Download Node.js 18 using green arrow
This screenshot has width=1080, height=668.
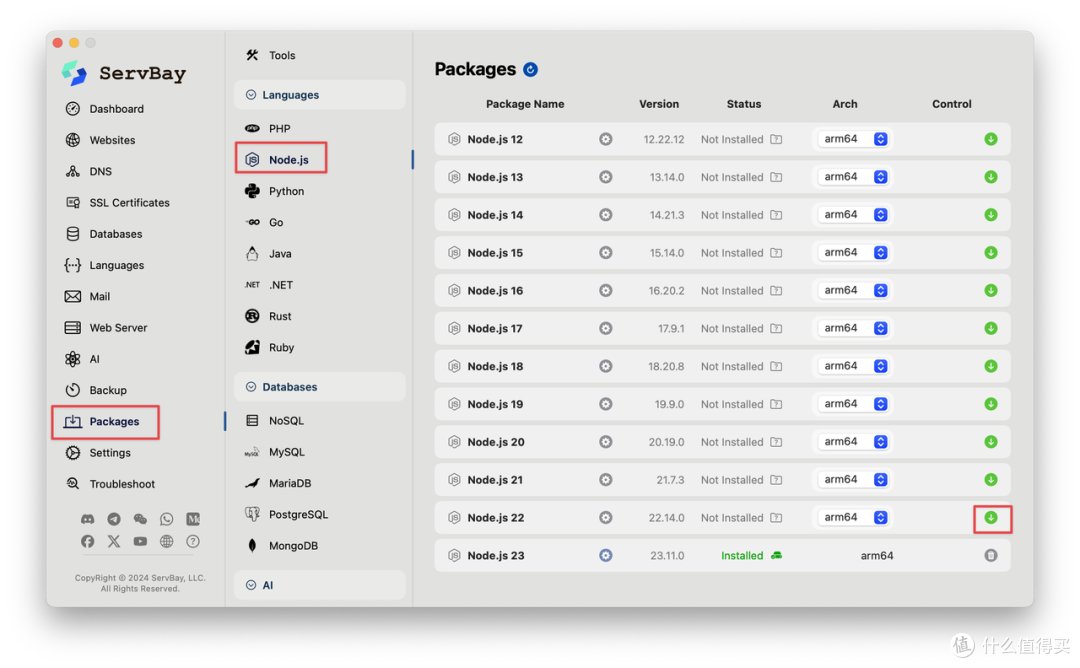[991, 367]
